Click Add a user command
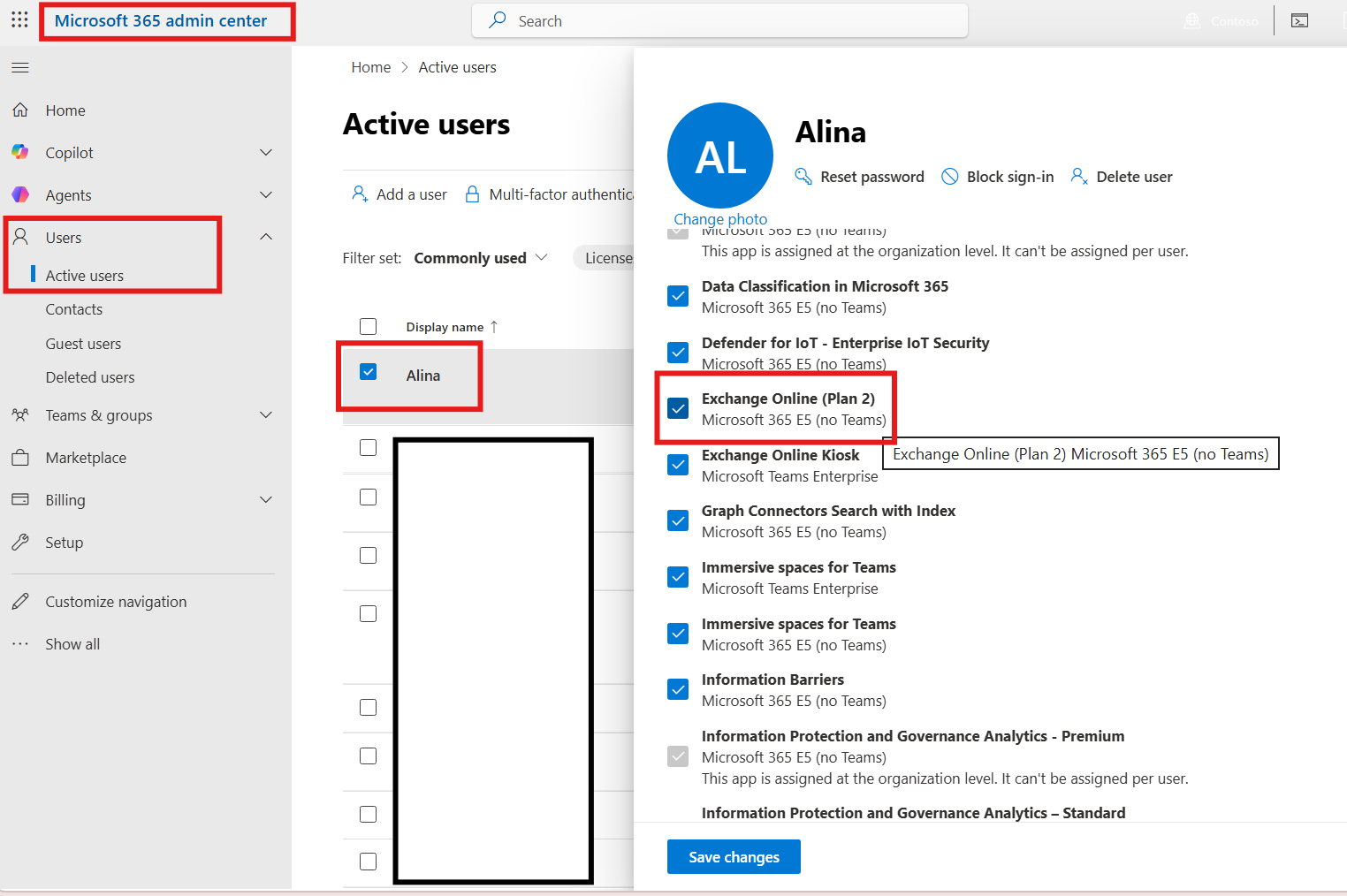Viewport: 1347px width, 896px height. [400, 194]
